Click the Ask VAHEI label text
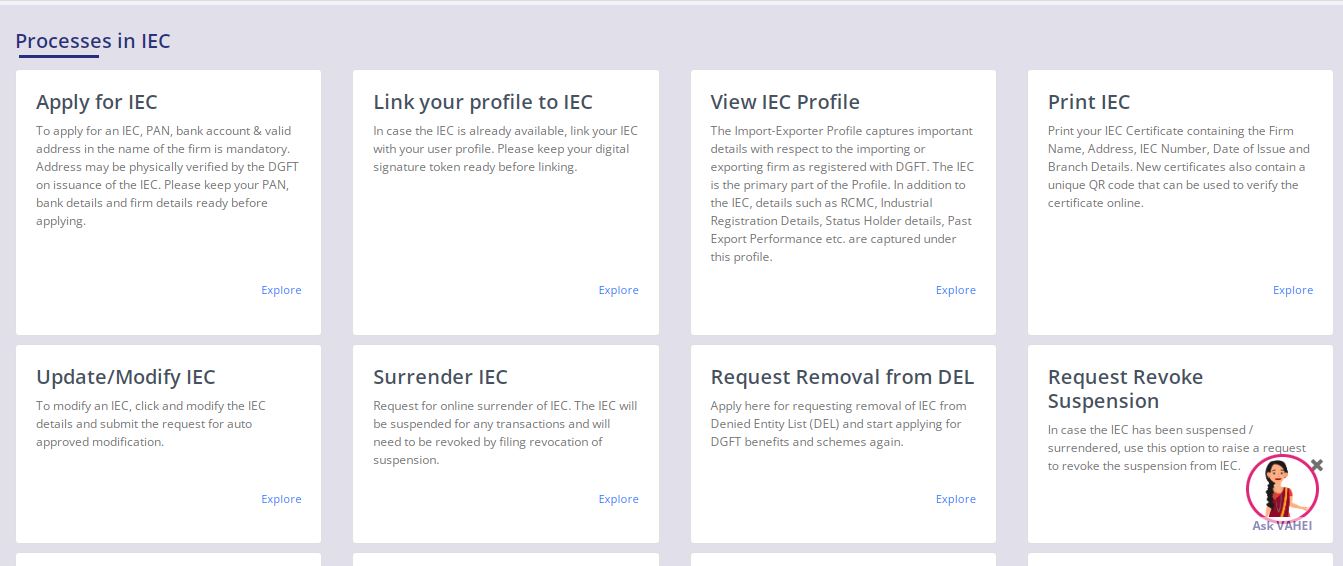Viewport: 1343px width, 566px height. pos(1282,526)
